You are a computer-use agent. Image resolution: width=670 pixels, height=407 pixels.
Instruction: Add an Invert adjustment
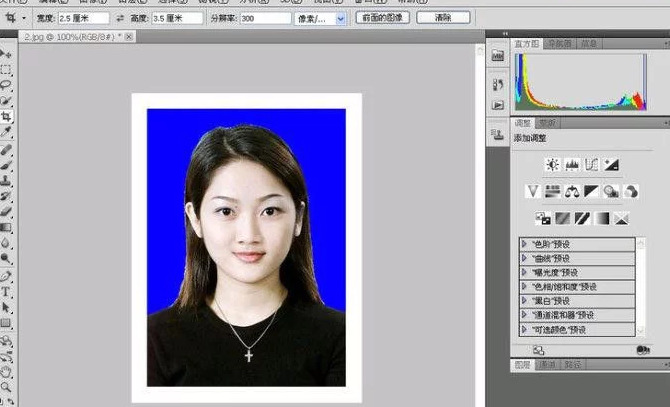point(543,218)
